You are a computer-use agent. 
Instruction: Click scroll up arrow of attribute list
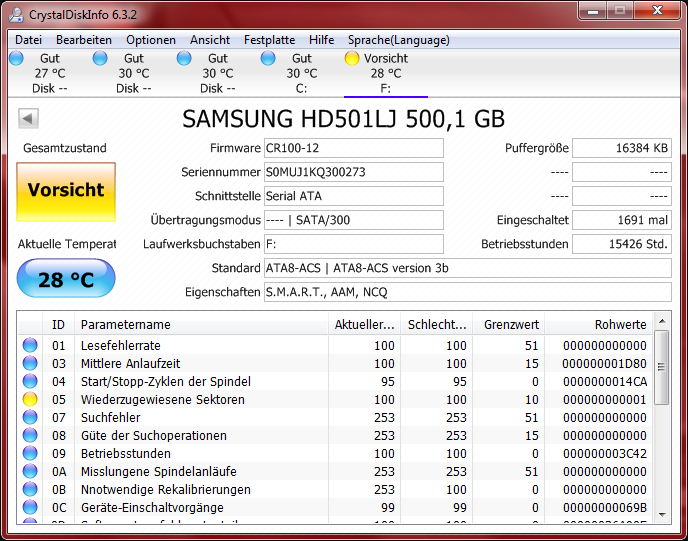point(662,321)
